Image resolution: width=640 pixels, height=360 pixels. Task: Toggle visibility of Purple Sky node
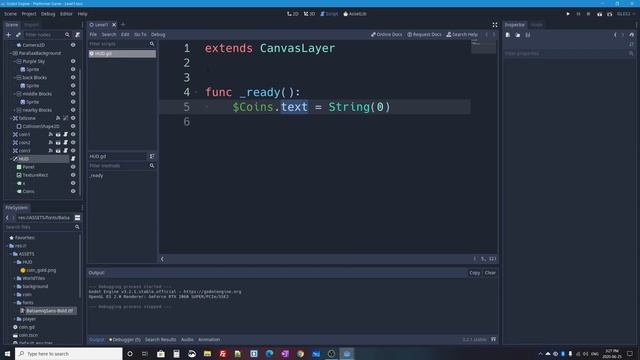(73, 61)
